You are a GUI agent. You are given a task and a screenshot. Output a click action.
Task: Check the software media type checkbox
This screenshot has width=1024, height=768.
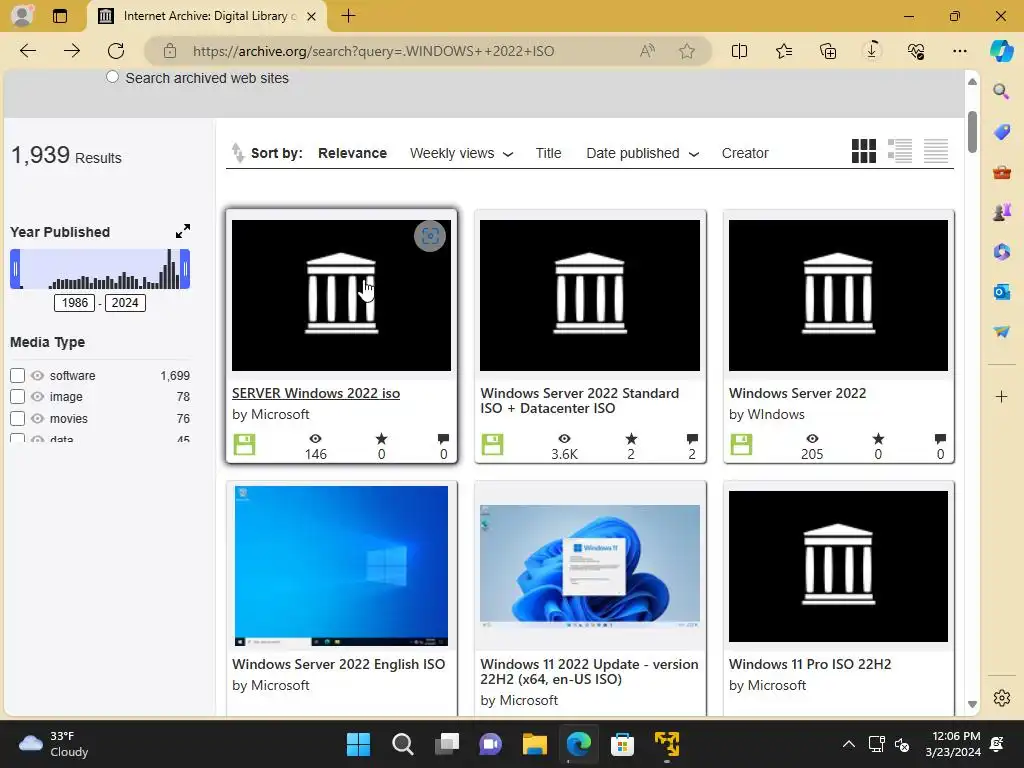click(18, 376)
